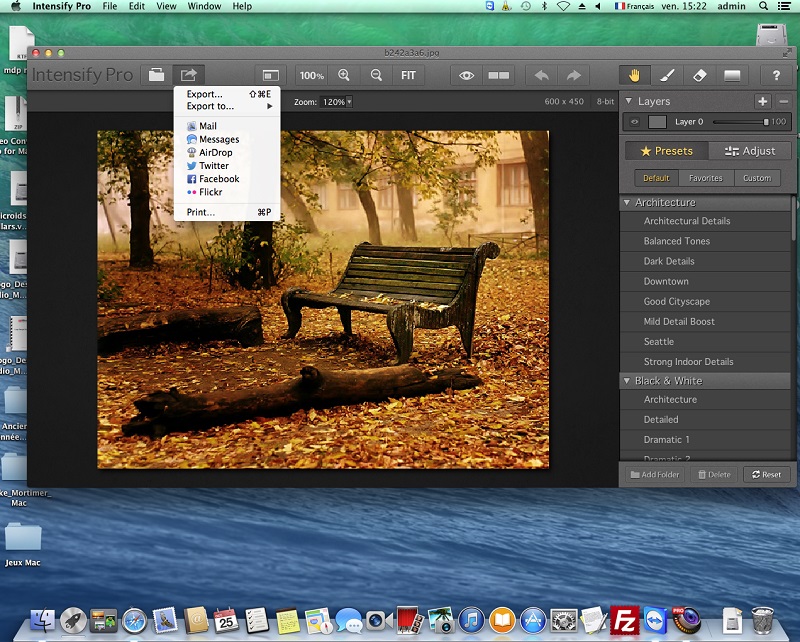
Task: Select the Eraser tool
Action: [699, 76]
